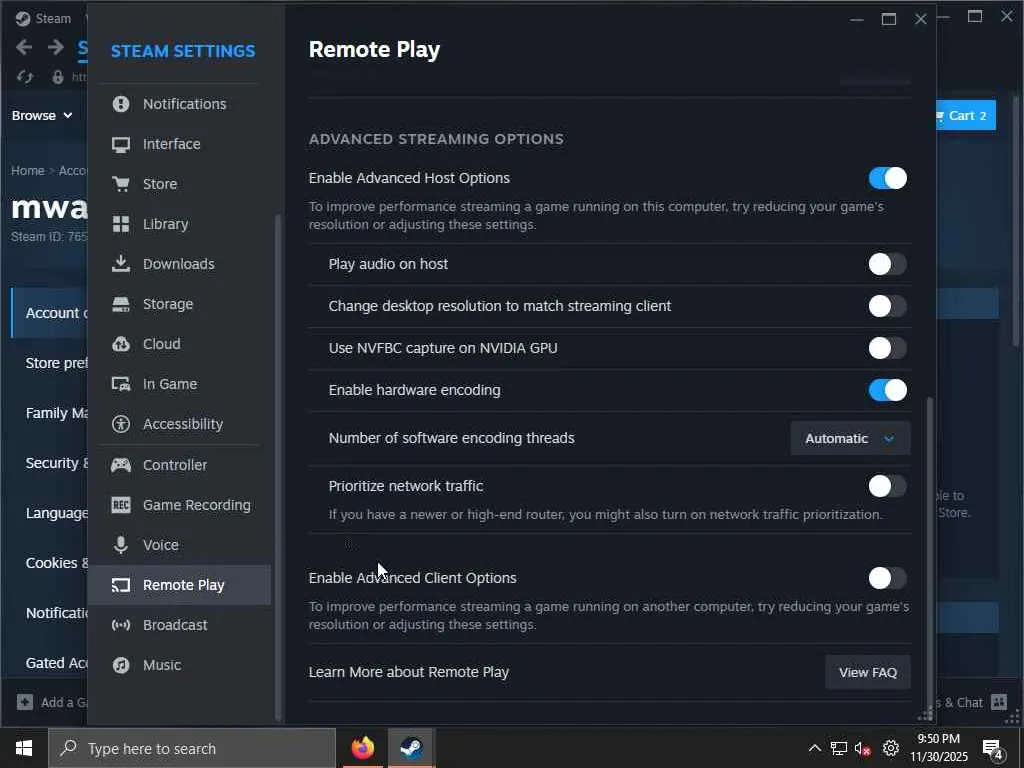The height and width of the screenshot is (768, 1024).
Task: Click the View FAQ button
Action: tap(867, 672)
